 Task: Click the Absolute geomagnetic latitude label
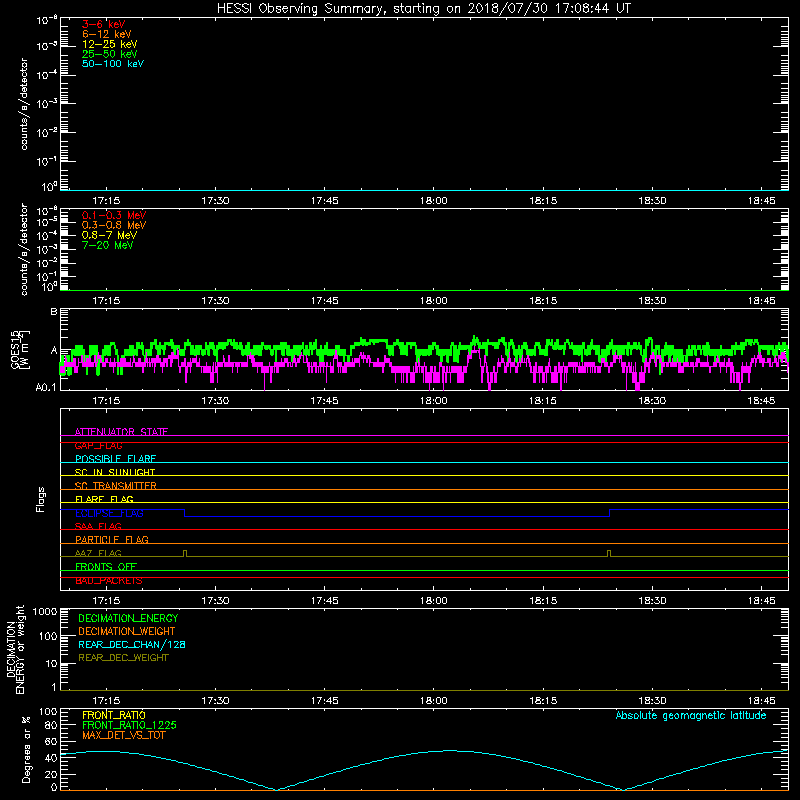[691, 715]
